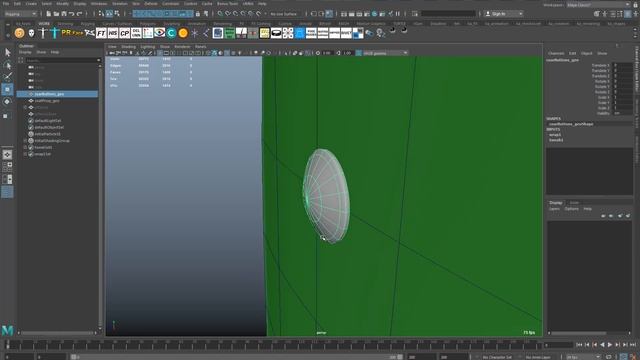Open the Outliner Display menu

point(25,52)
